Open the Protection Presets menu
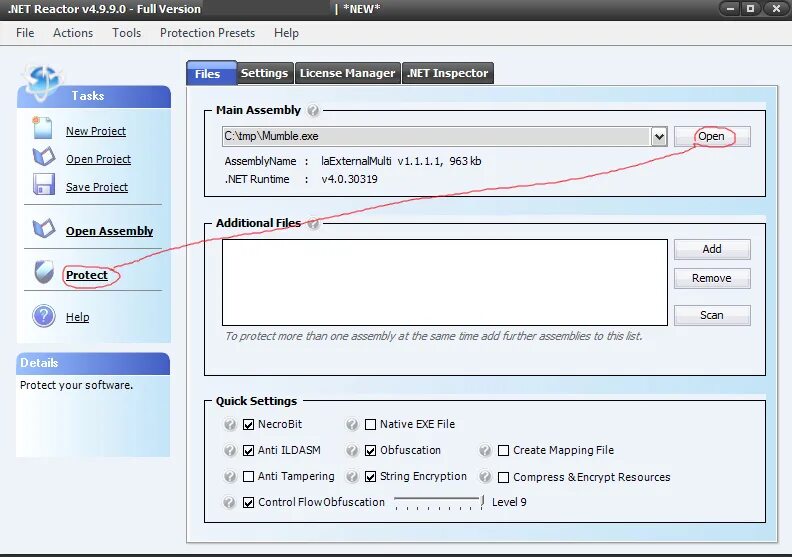 tap(208, 33)
